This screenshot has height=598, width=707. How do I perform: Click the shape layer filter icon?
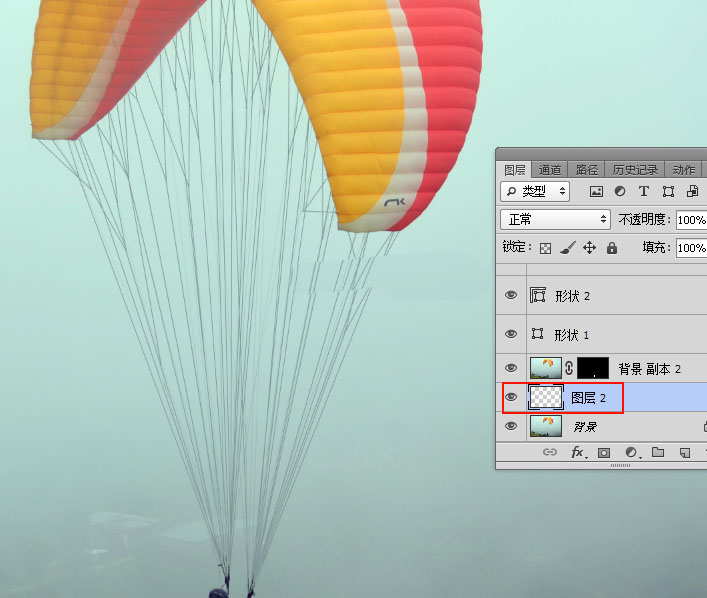pyautogui.click(x=667, y=191)
